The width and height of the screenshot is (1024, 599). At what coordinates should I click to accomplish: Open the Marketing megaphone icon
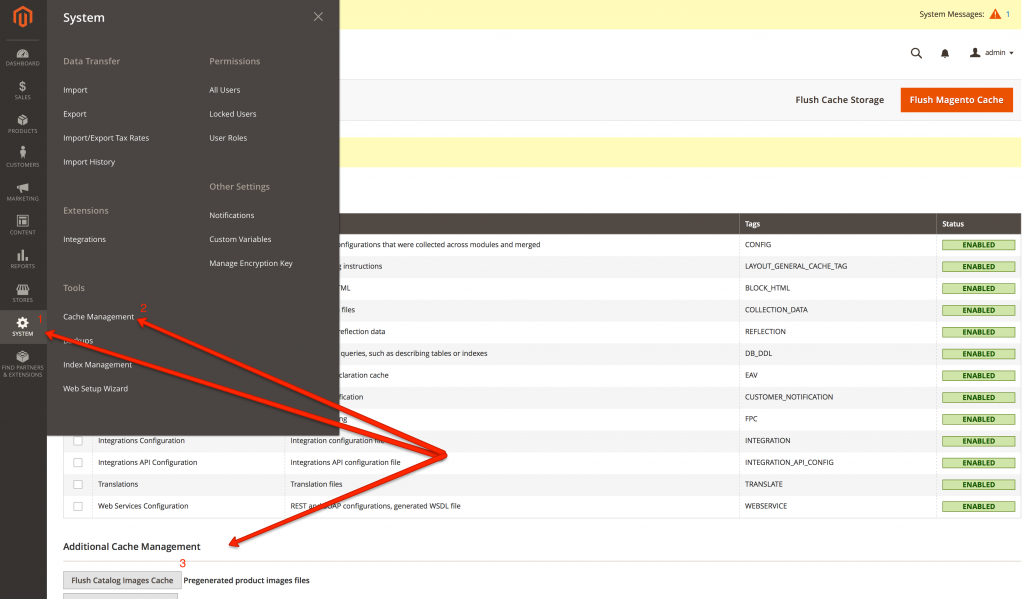point(22,191)
